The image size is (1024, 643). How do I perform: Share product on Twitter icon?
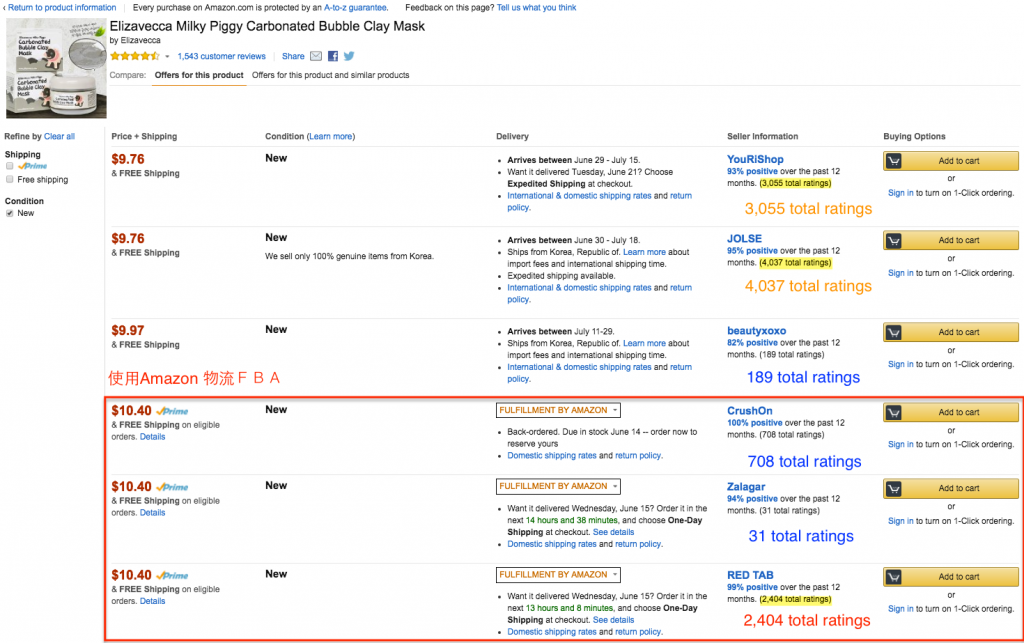349,56
